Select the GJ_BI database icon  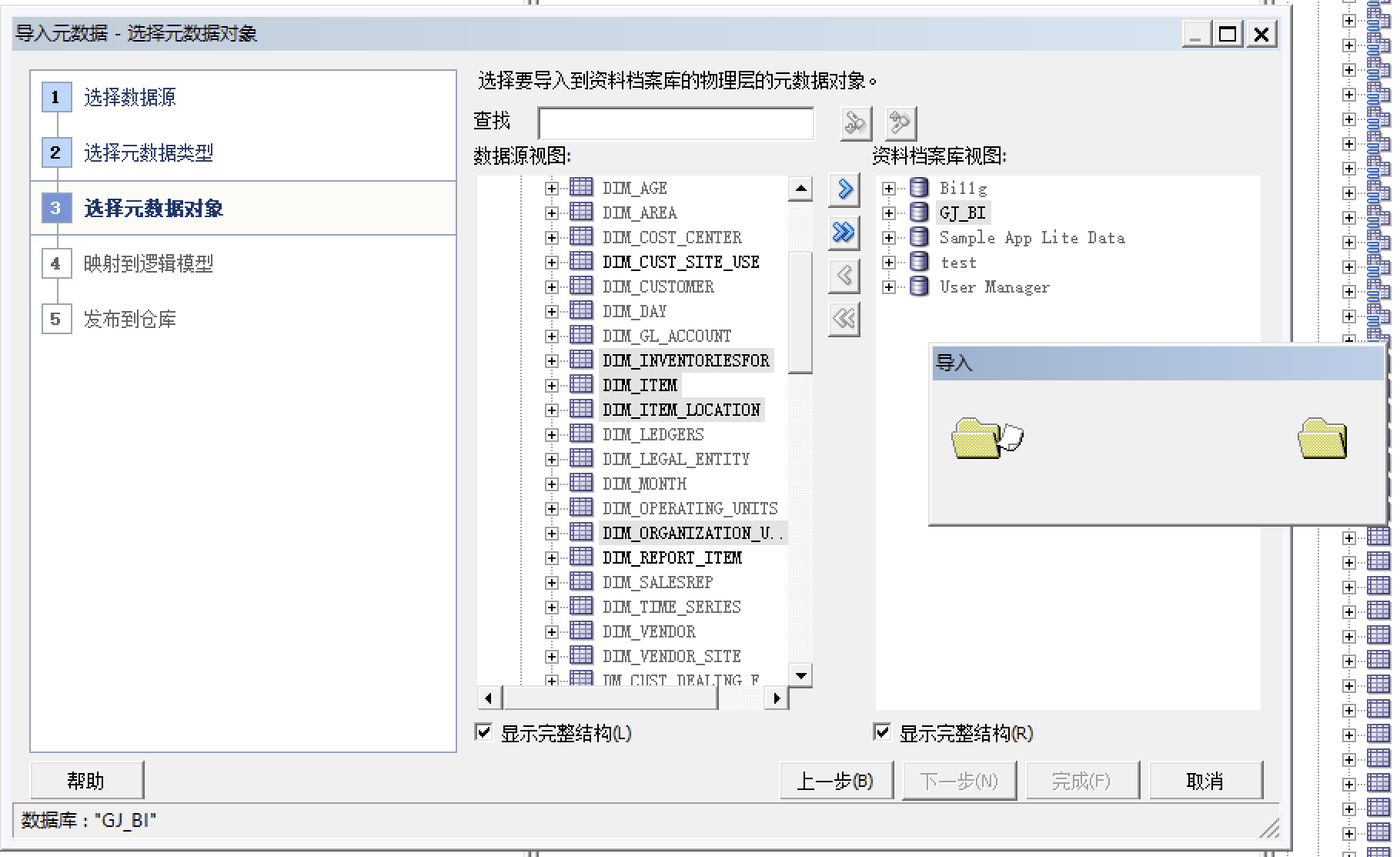(919, 213)
